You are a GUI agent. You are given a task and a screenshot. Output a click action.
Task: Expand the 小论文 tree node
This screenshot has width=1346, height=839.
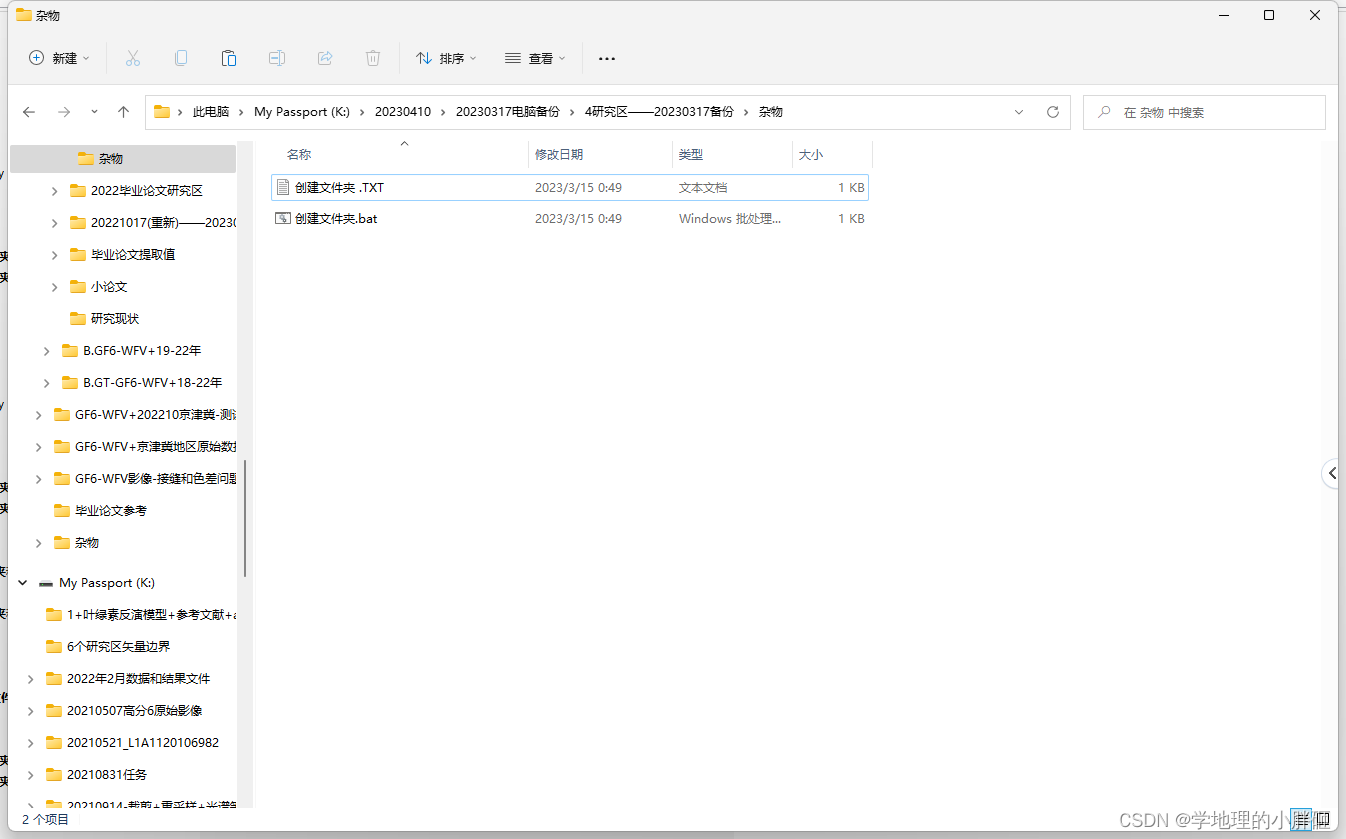tap(55, 286)
